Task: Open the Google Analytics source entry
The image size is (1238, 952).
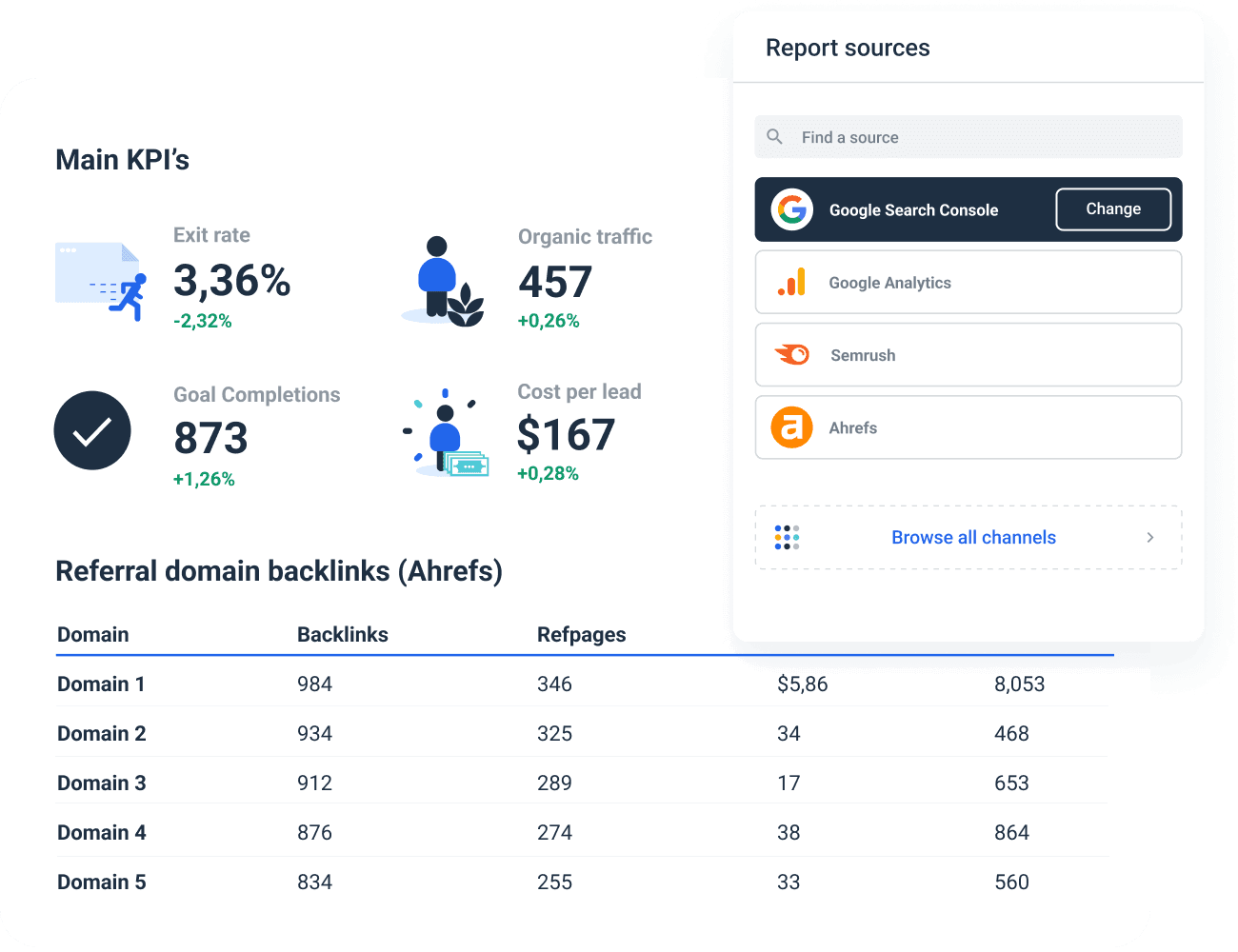Action: [968, 282]
